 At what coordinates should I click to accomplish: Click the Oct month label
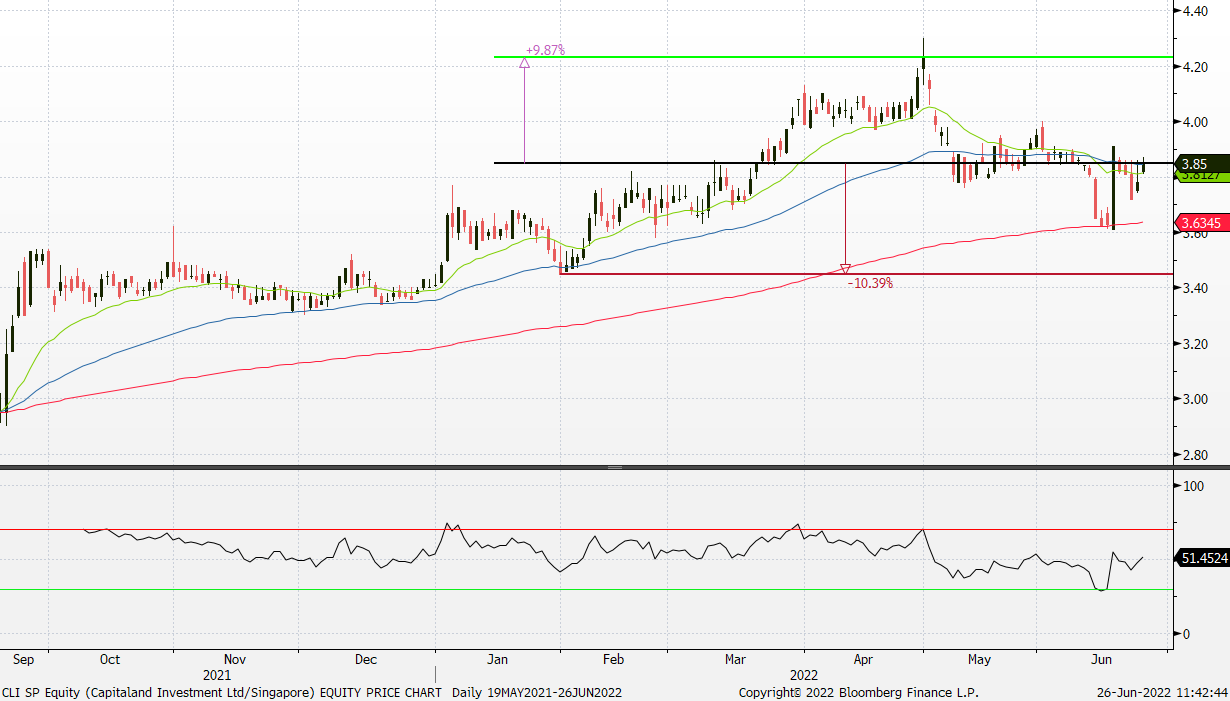(x=110, y=660)
